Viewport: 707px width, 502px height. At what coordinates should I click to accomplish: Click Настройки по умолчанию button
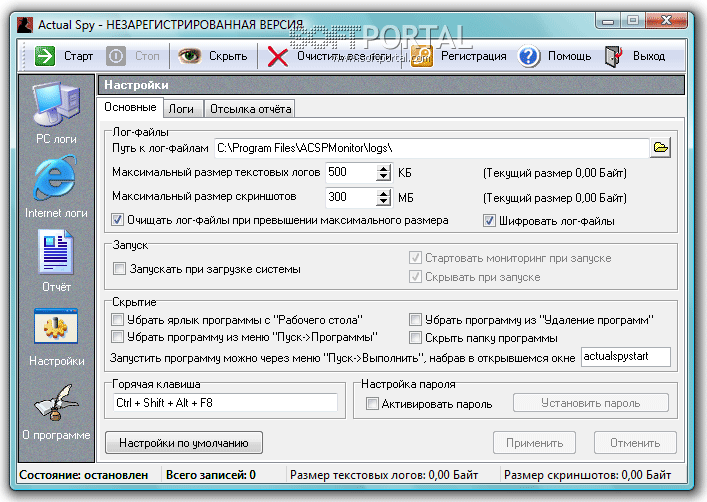coord(184,443)
